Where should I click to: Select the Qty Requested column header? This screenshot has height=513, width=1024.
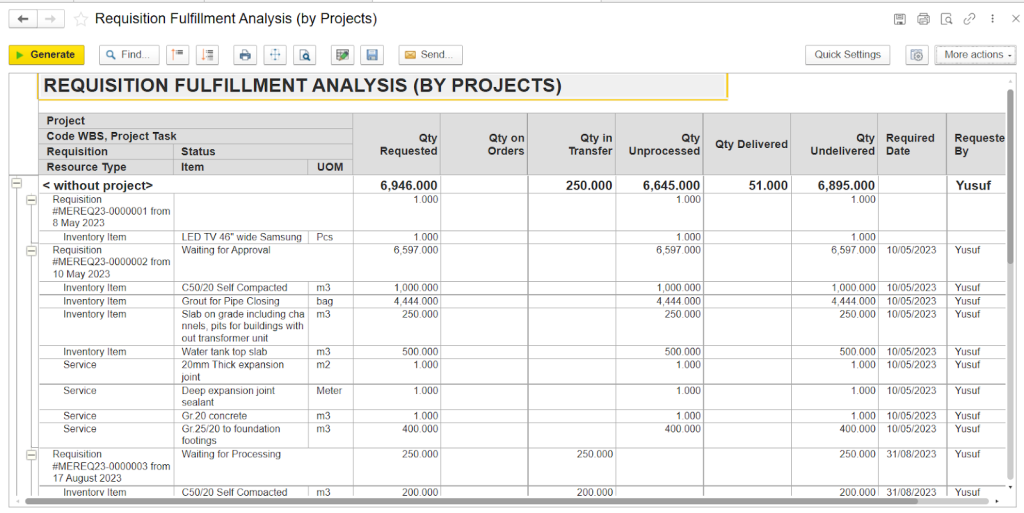pyautogui.click(x=396, y=144)
